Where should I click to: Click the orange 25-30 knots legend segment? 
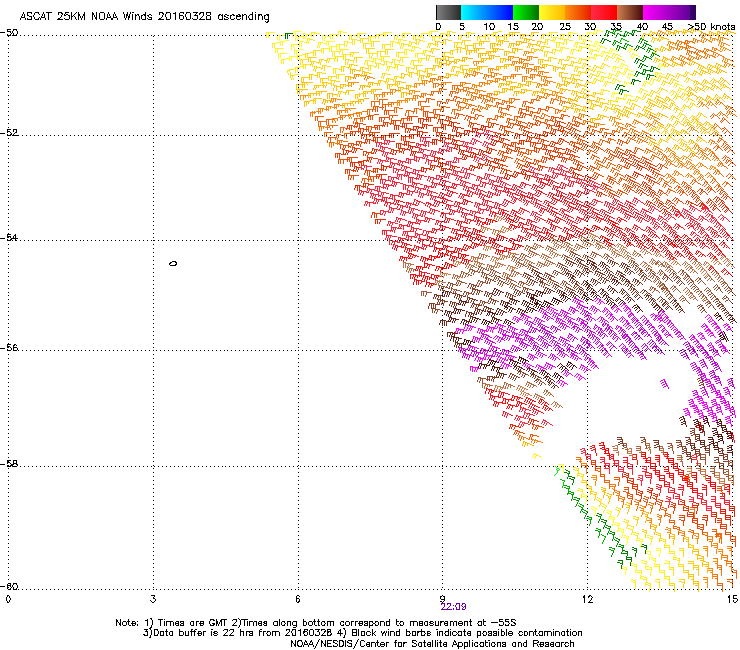click(x=578, y=12)
